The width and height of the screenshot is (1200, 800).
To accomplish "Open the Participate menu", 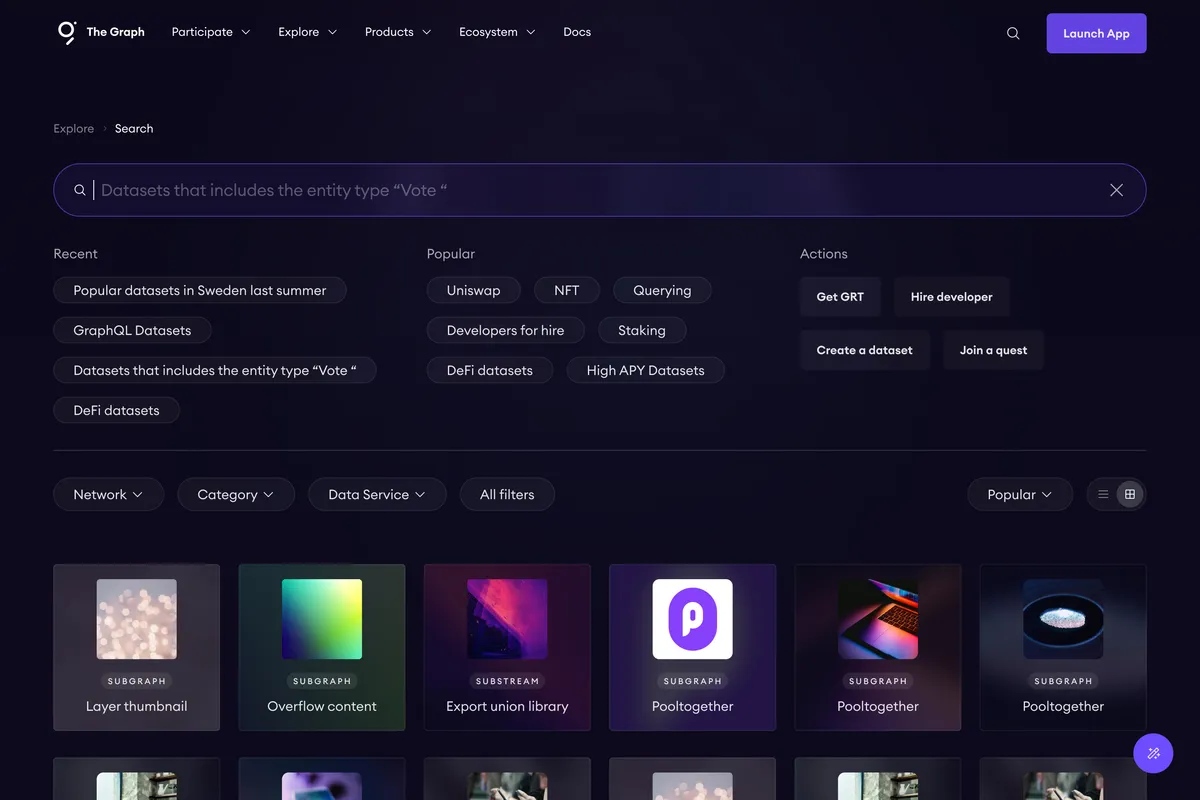I will (211, 32).
